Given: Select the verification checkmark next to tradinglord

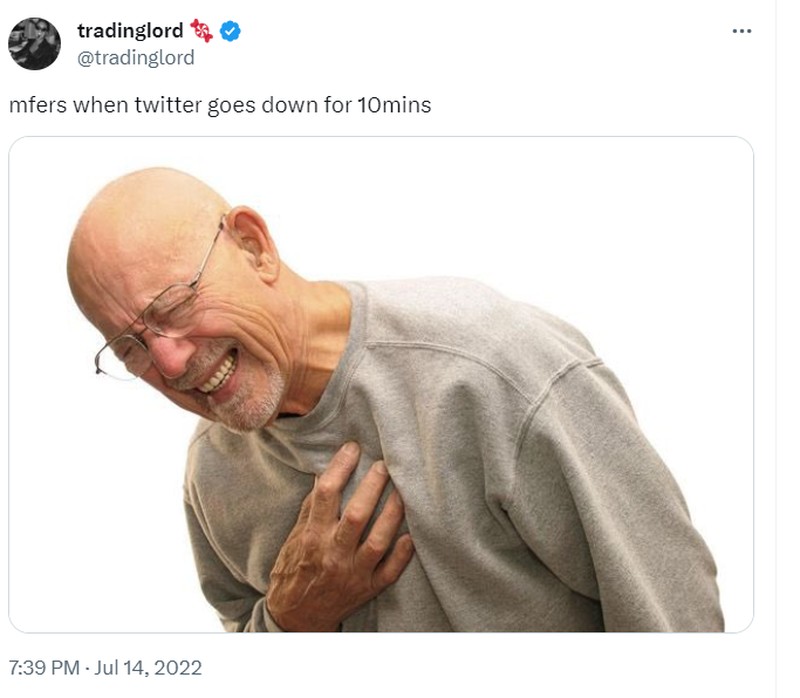Looking at the screenshot, I should pyautogui.click(x=231, y=29).
